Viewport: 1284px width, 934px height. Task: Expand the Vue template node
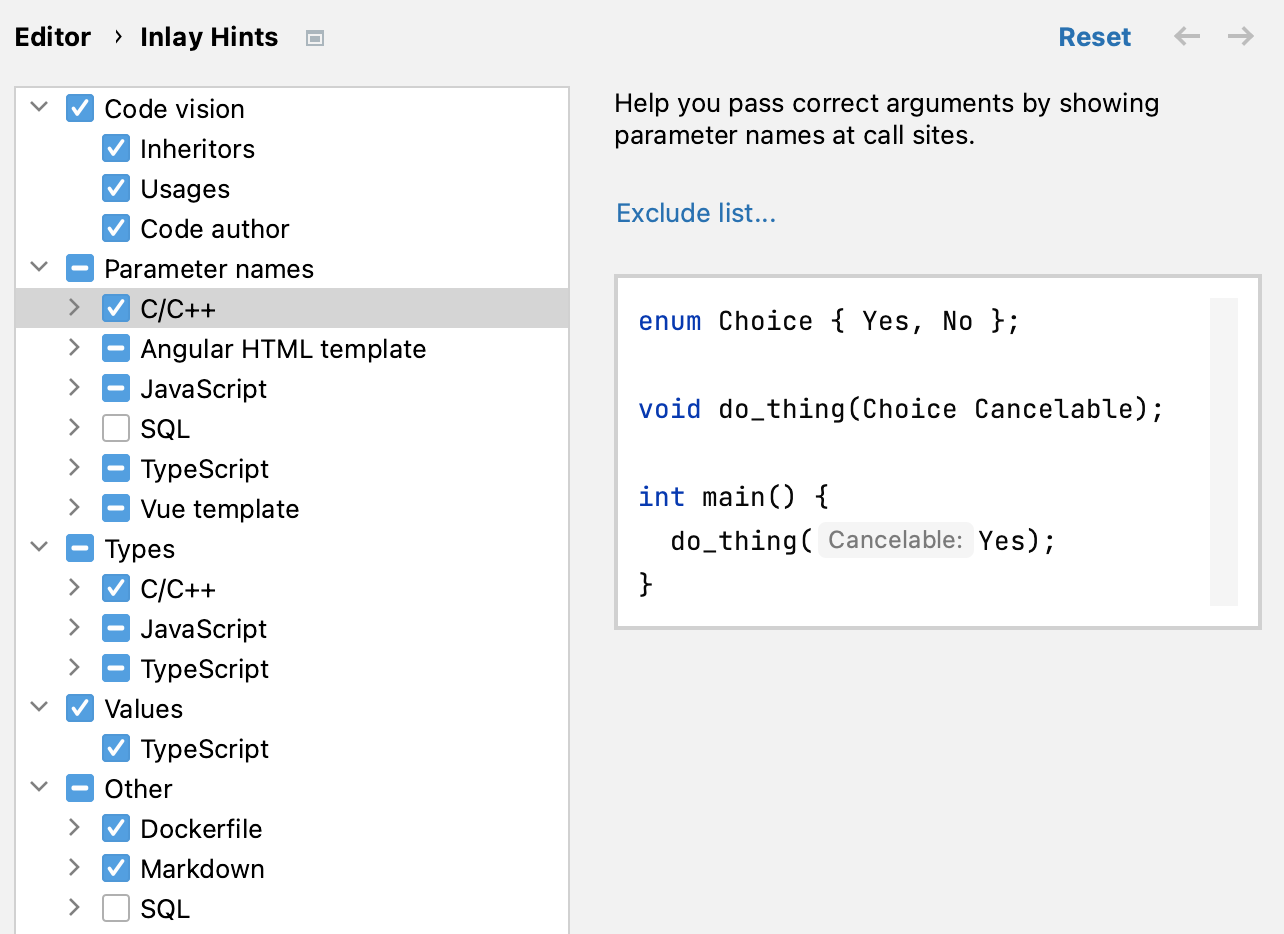coord(74,508)
